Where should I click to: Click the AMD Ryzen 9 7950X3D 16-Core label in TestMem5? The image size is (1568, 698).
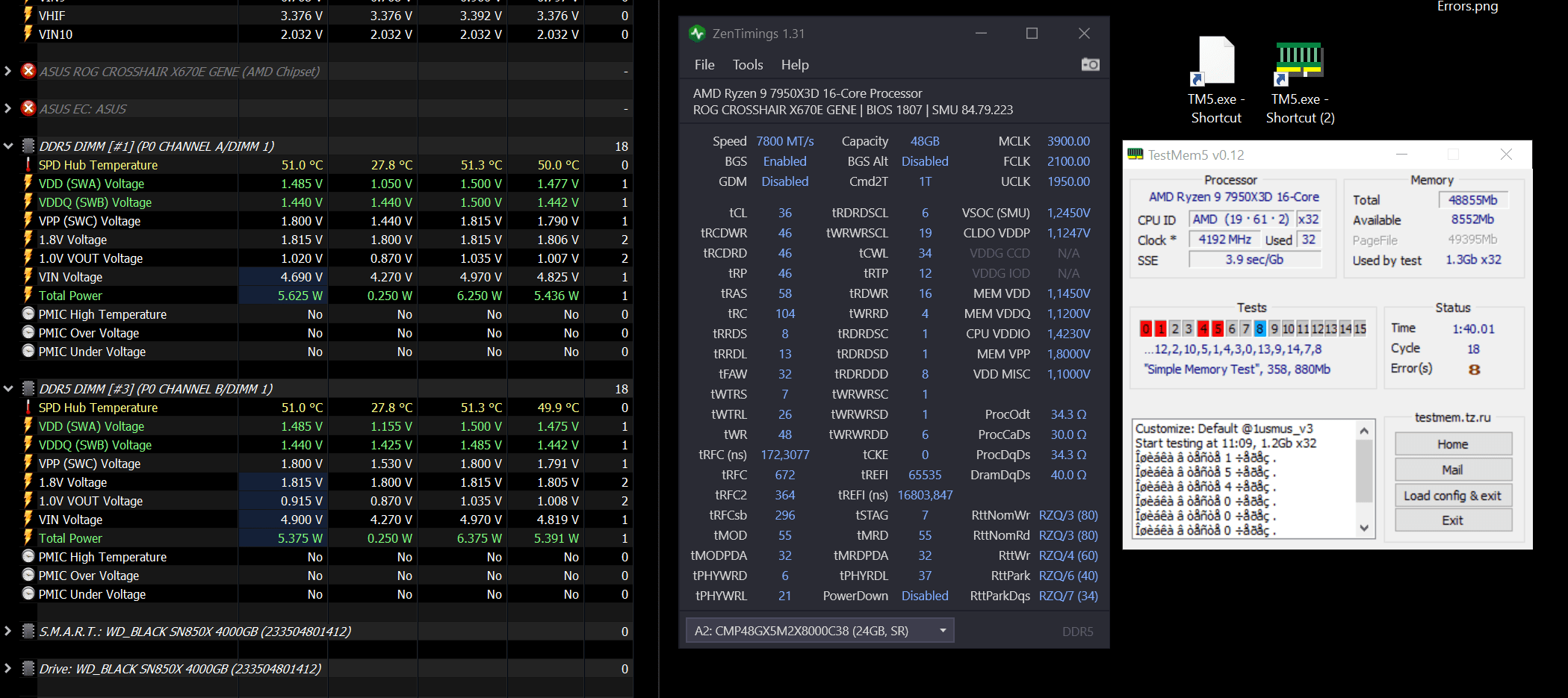[1234, 197]
